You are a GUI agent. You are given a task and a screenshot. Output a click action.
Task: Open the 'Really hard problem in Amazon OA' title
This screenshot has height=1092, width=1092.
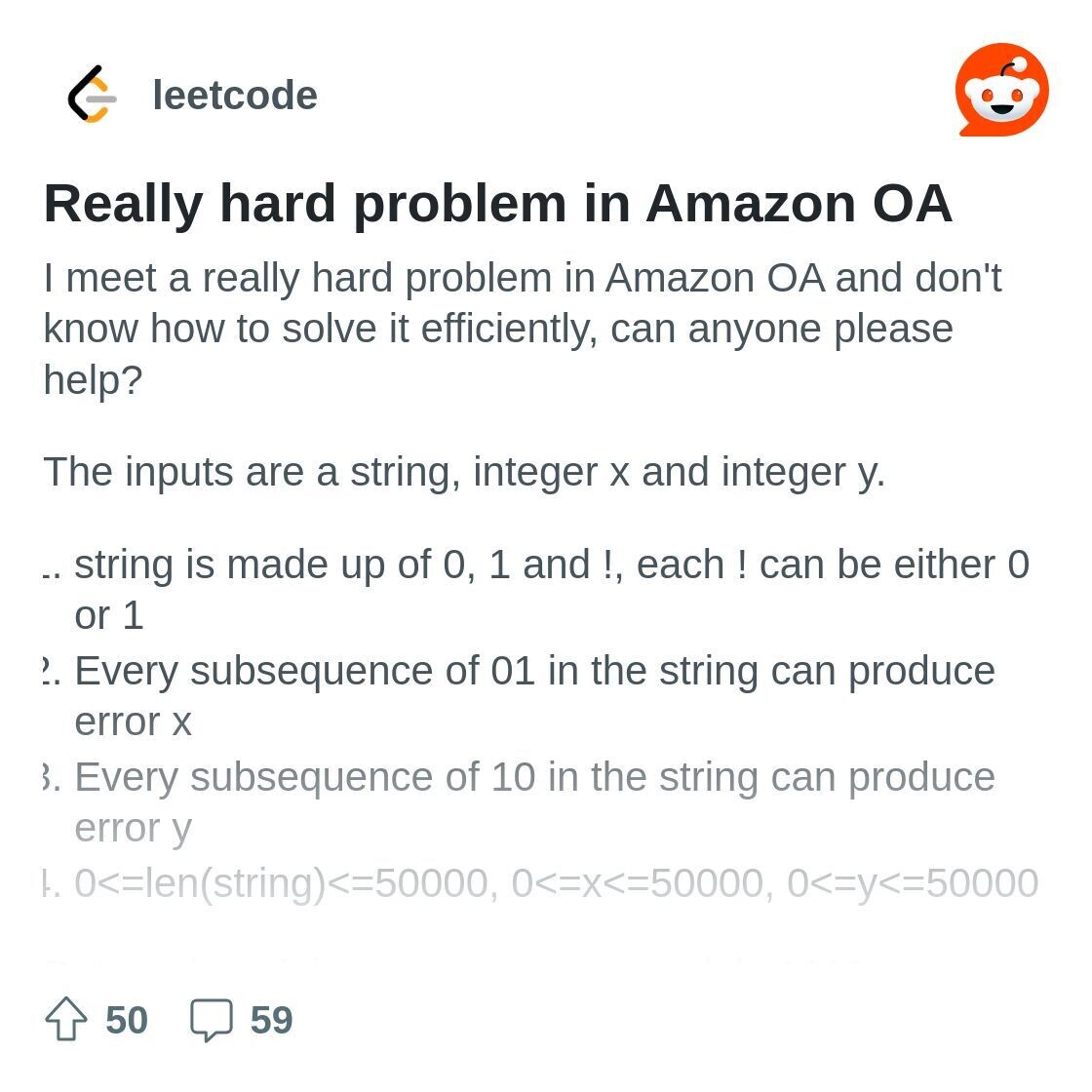click(497, 204)
